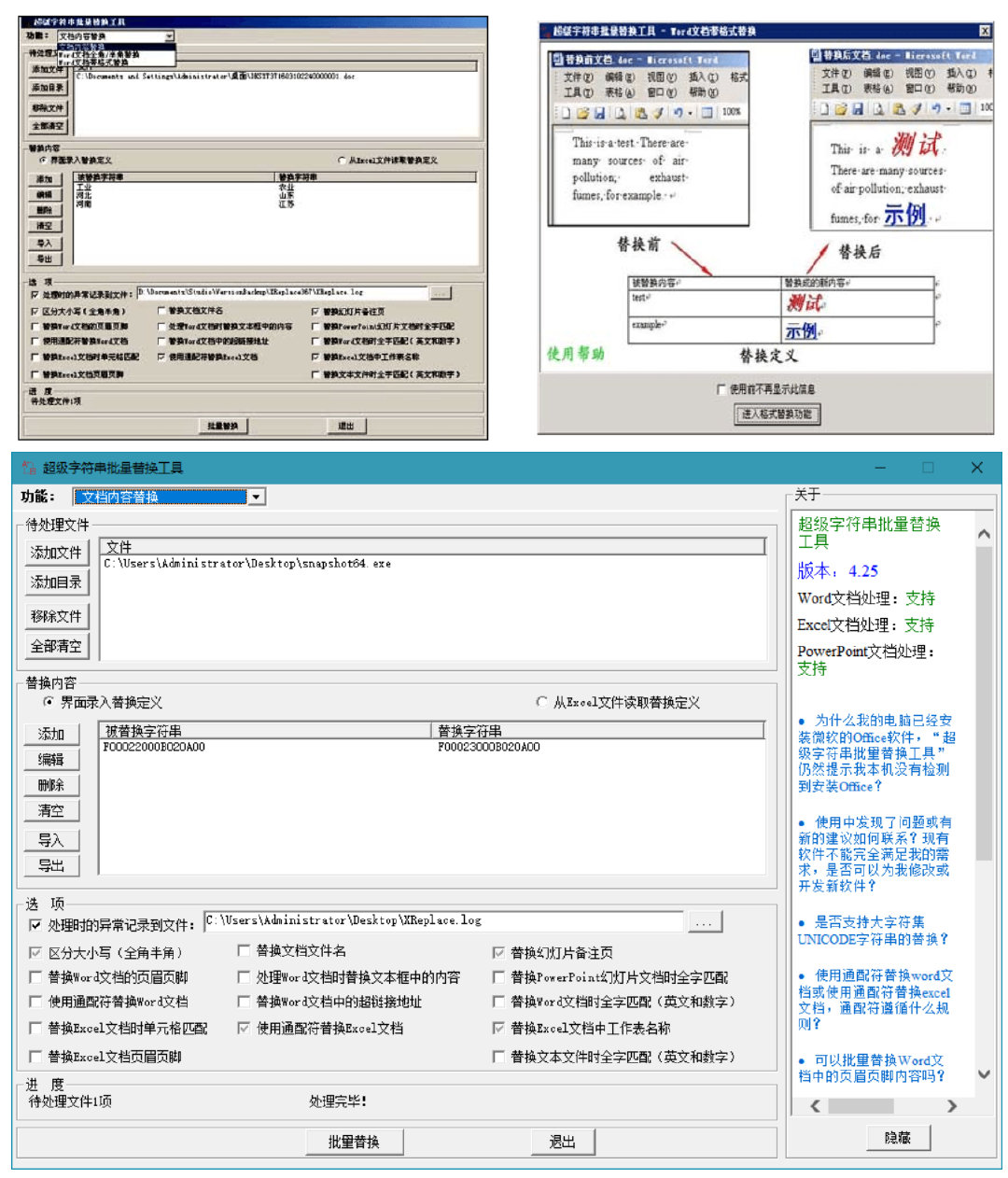Click the left arrow under the 关于 panel

[816, 1106]
